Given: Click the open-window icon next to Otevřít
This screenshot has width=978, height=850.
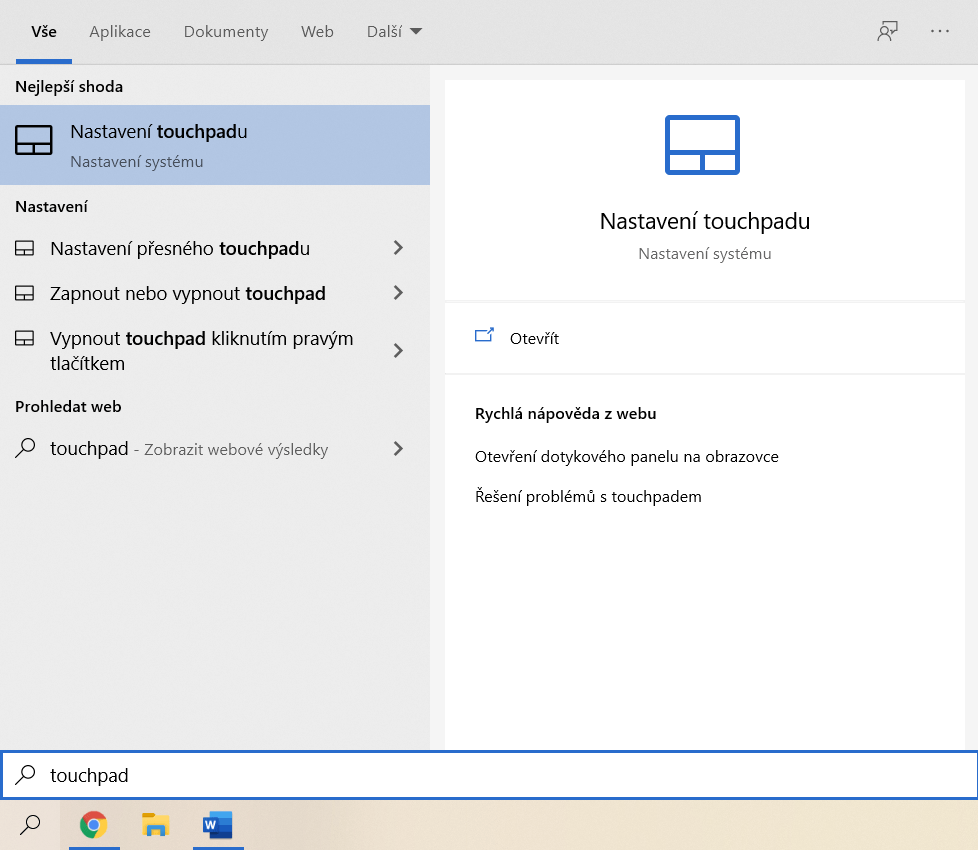Looking at the screenshot, I should (484, 336).
